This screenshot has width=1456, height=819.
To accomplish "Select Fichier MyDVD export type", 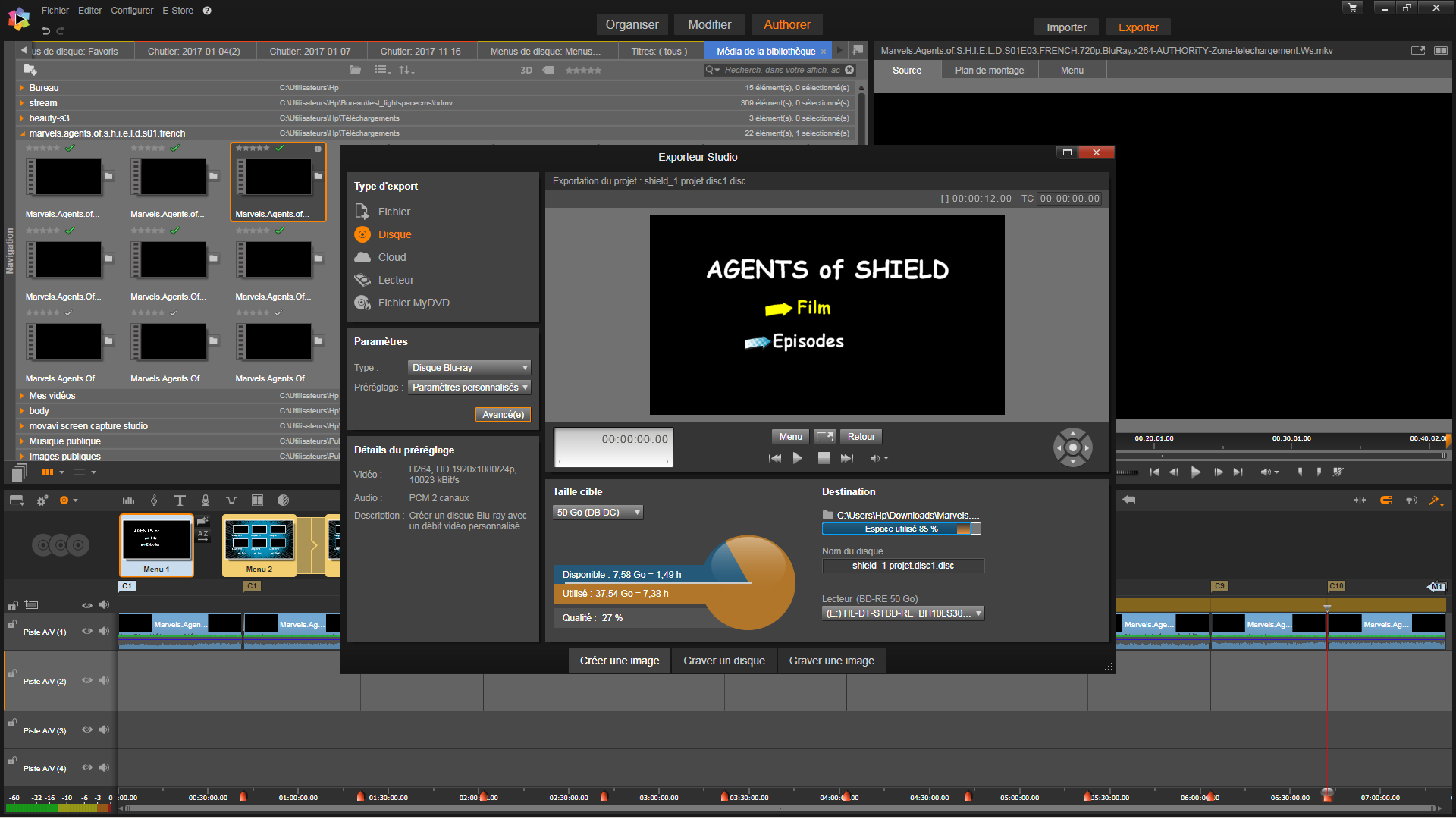I will (x=403, y=303).
